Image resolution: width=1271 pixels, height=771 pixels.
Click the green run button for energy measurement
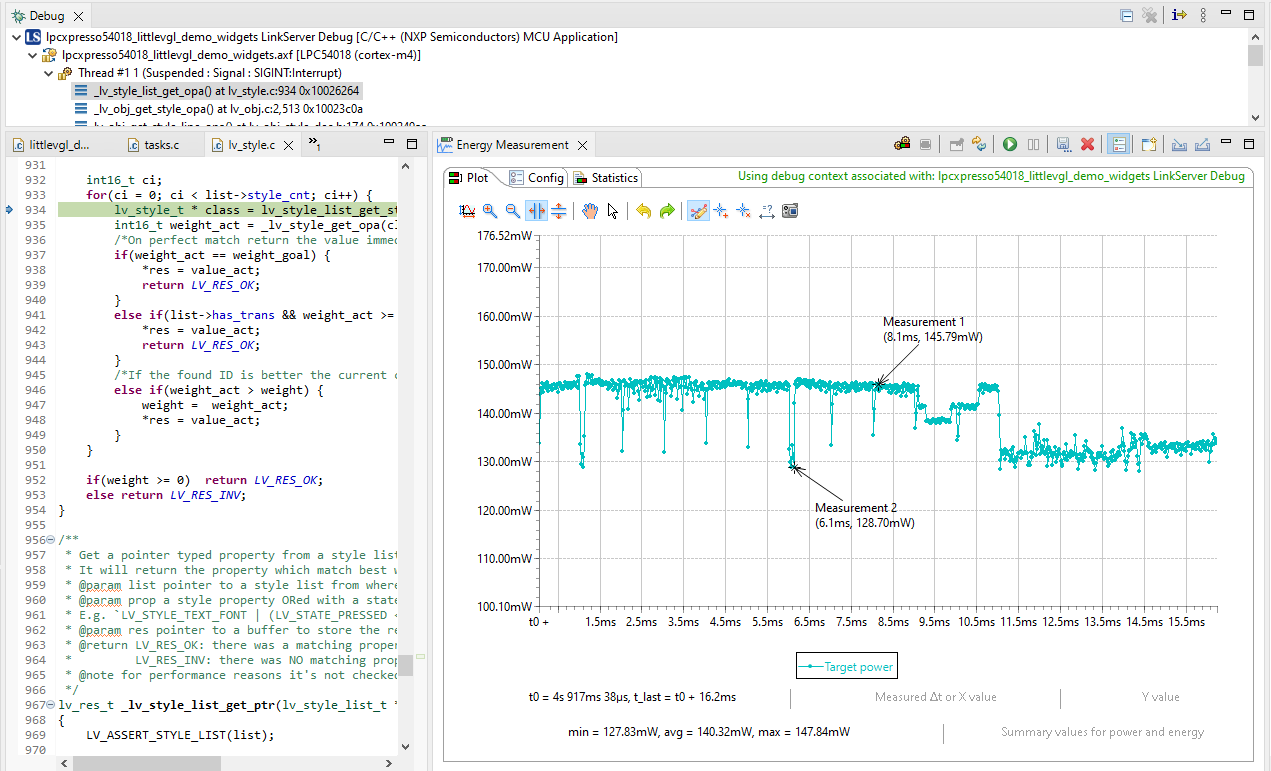tap(1010, 145)
